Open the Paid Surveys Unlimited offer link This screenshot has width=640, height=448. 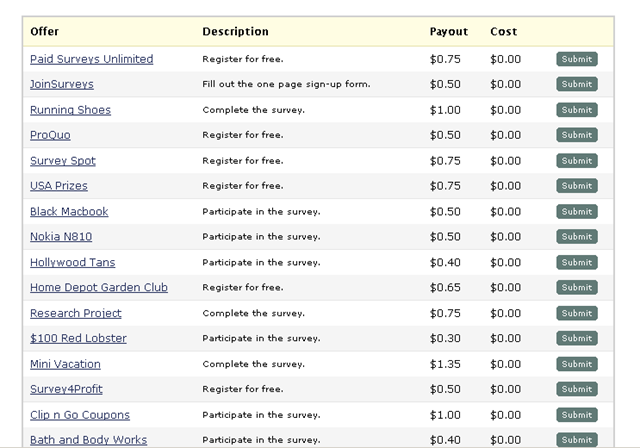tap(91, 59)
